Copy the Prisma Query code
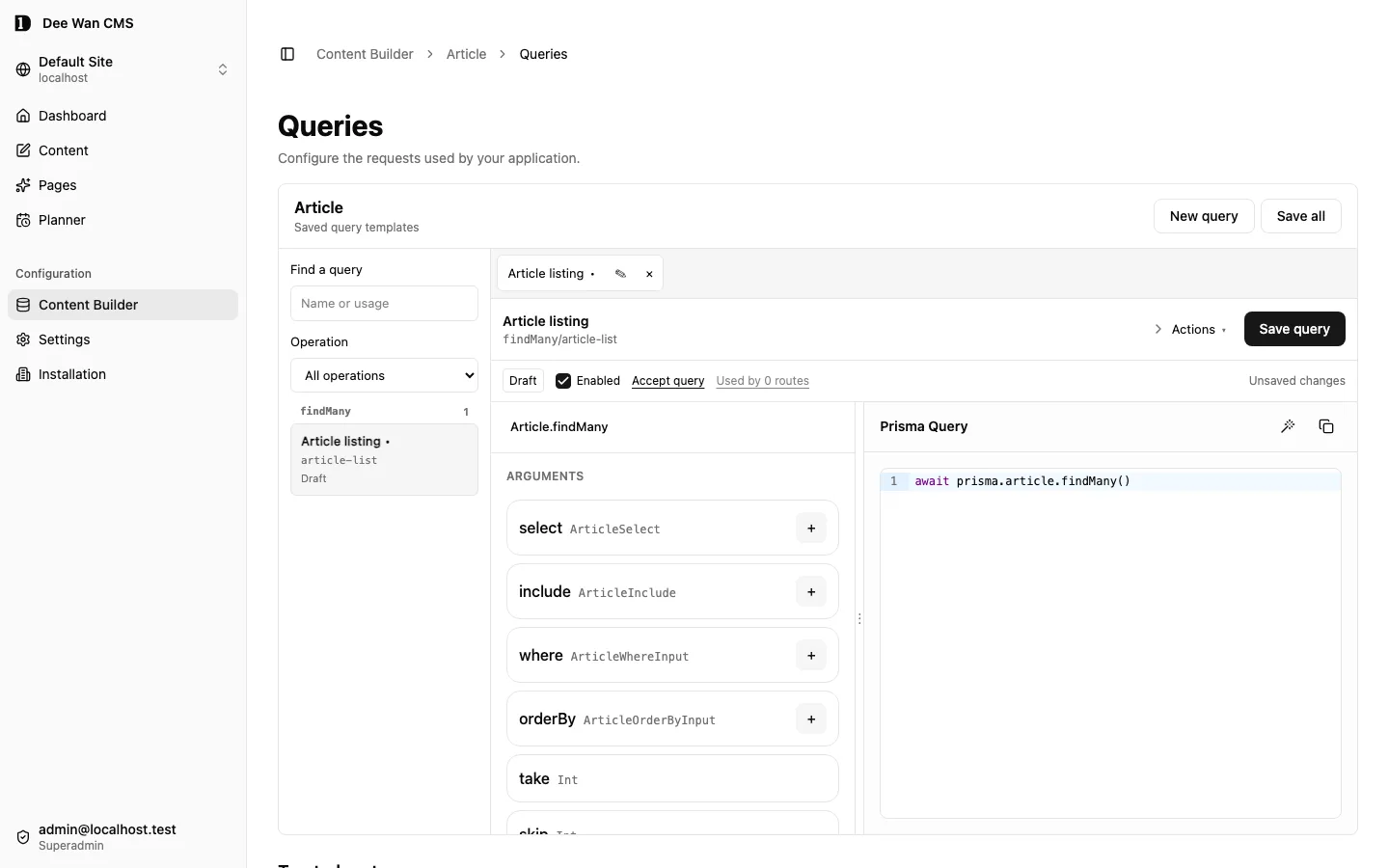1389x868 pixels. click(x=1326, y=426)
